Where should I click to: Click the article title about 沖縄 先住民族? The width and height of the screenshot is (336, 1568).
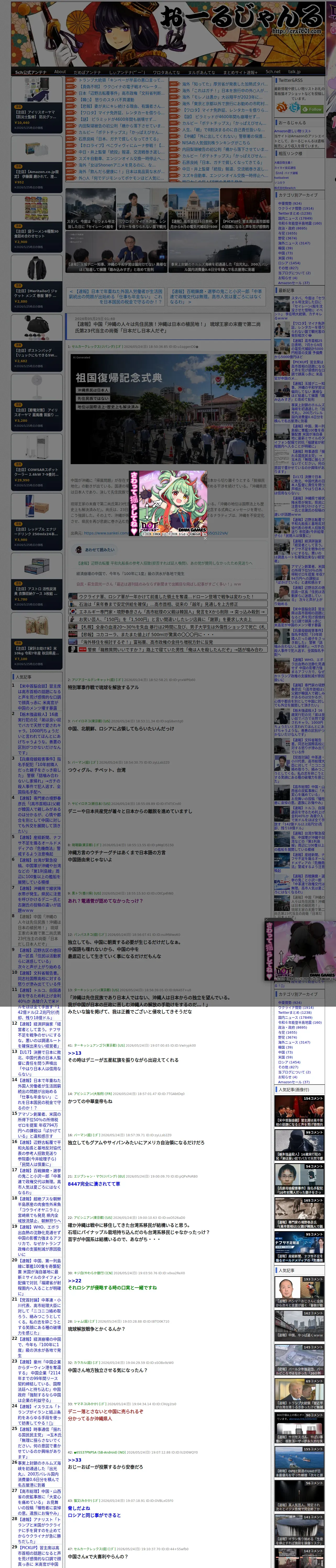pyautogui.click(x=168, y=327)
